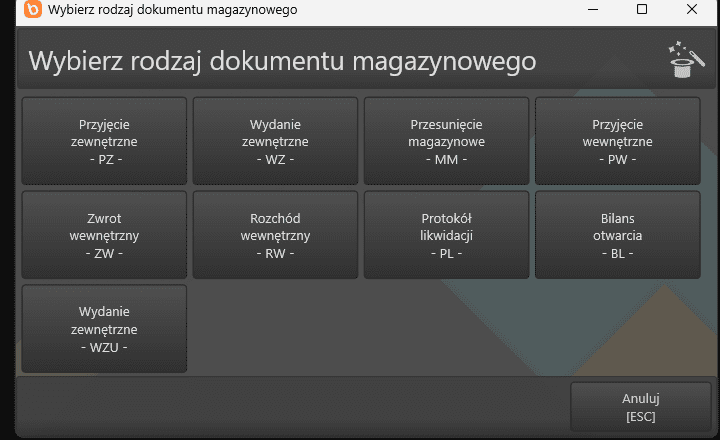Click the window title bar text

click(172, 10)
